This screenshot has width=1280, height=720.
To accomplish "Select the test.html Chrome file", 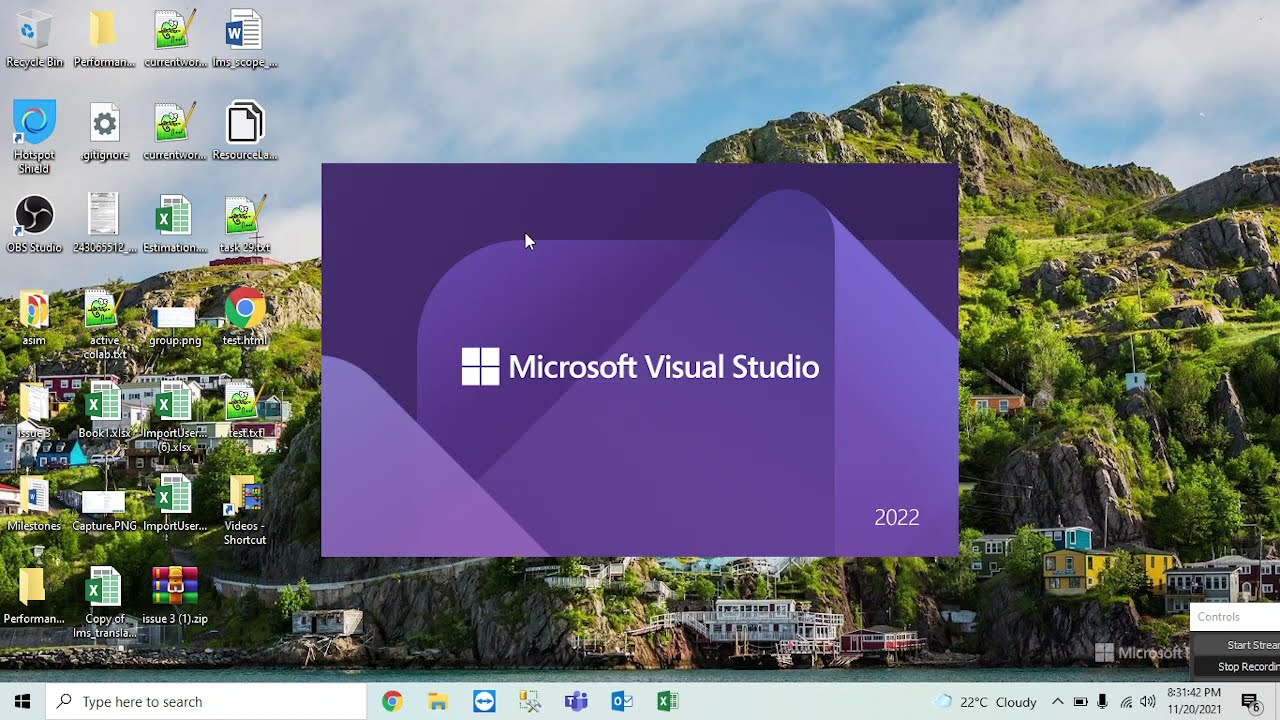I will pos(244,317).
